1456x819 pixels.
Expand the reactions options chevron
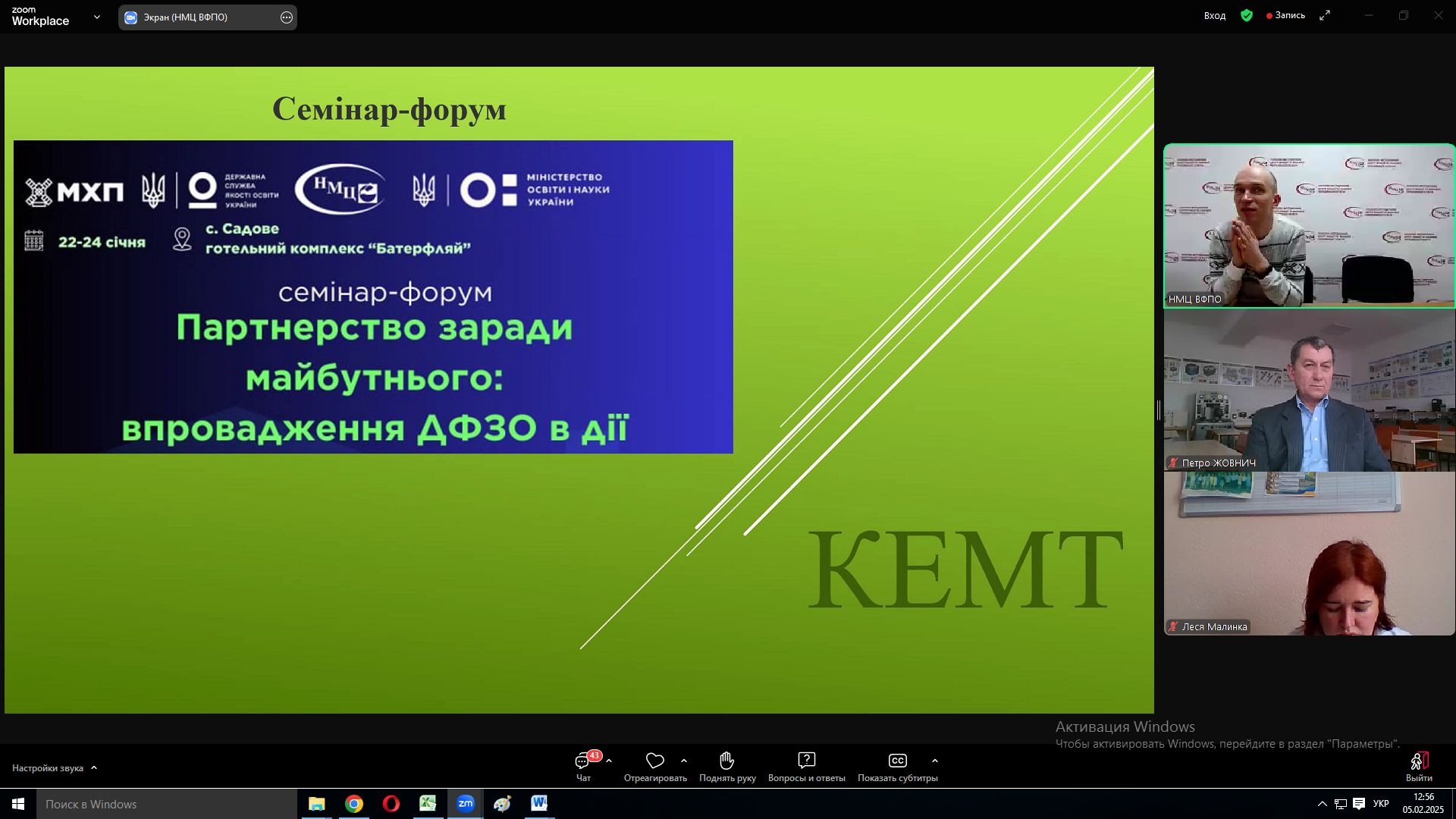(684, 761)
